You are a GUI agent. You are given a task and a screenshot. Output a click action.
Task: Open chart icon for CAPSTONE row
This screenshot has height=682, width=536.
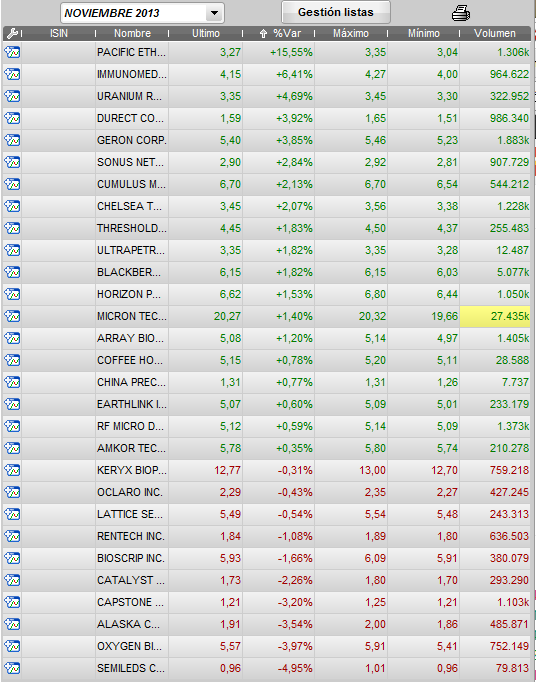12,602
